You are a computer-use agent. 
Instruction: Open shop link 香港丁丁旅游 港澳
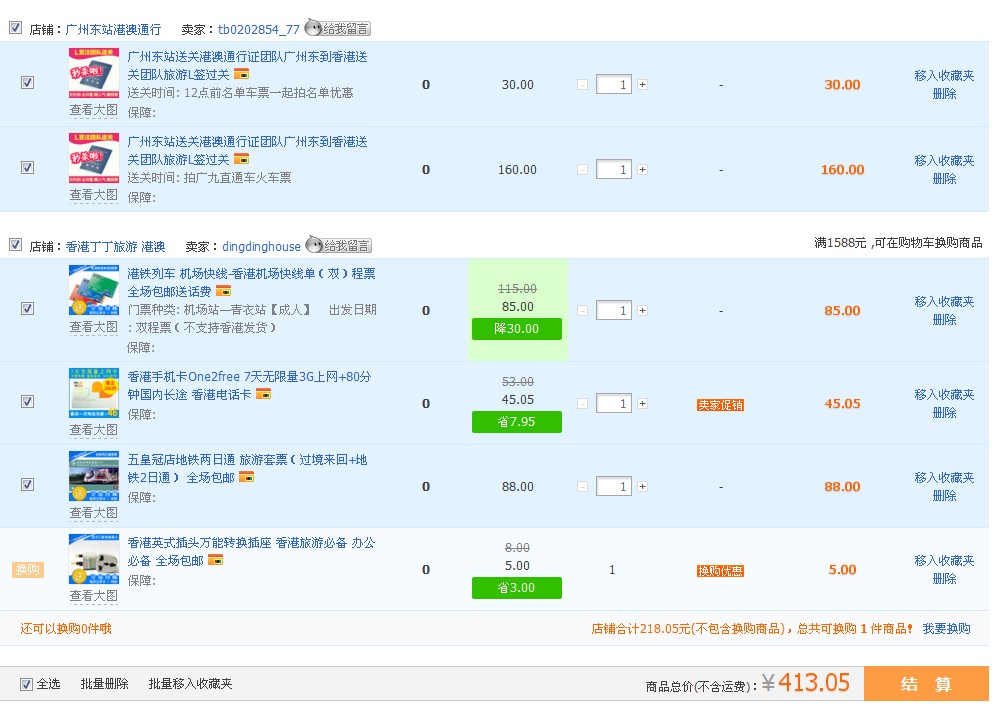pyautogui.click(x=115, y=247)
